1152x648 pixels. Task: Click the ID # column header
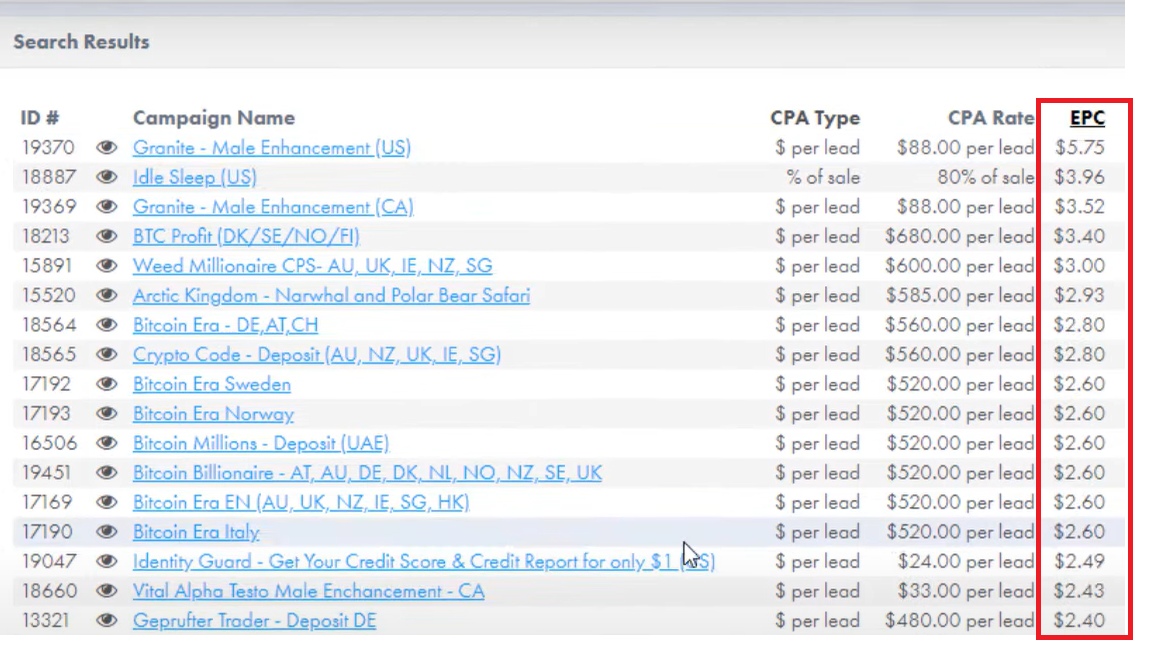tap(40, 118)
